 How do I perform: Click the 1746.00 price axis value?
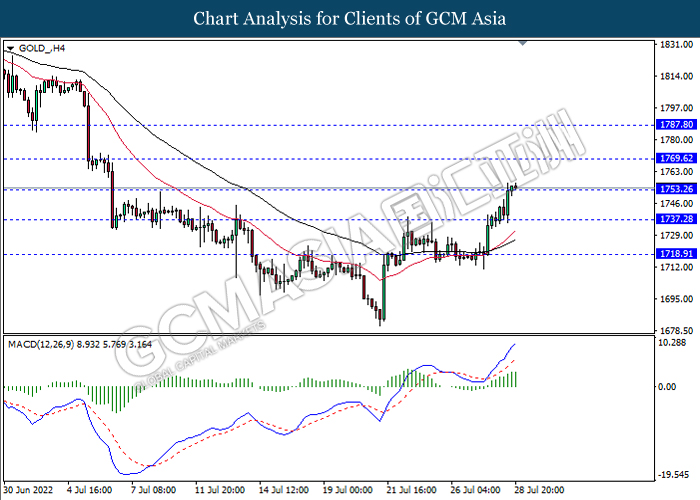(x=676, y=204)
